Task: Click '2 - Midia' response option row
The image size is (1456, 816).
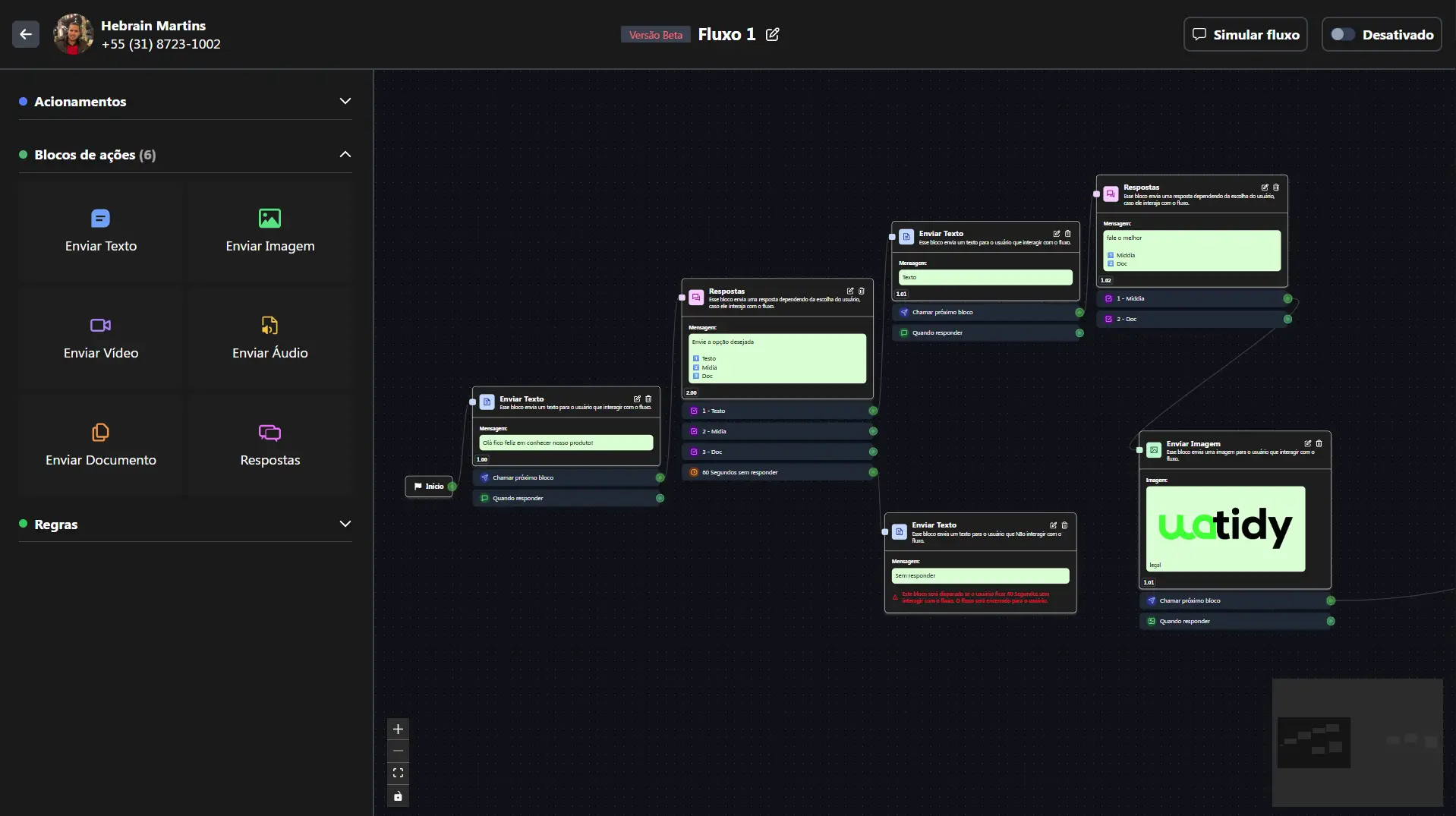Action: (778, 431)
